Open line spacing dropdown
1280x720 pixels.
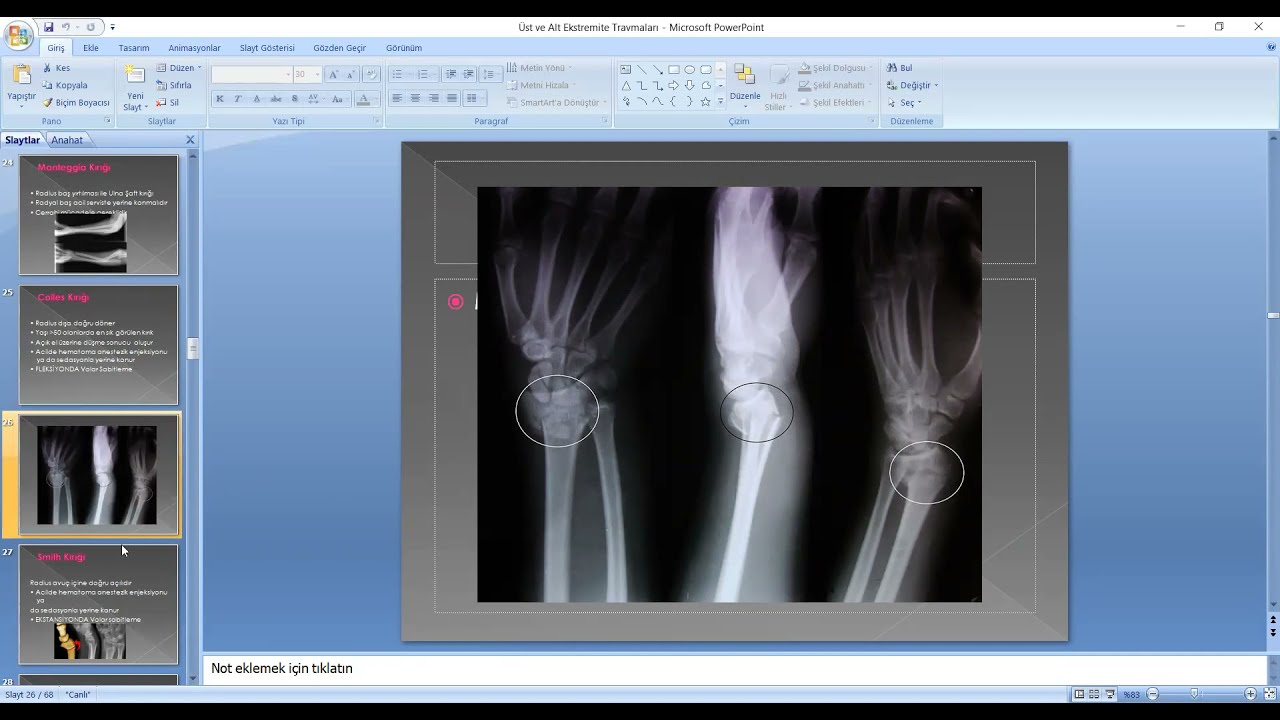(x=489, y=74)
